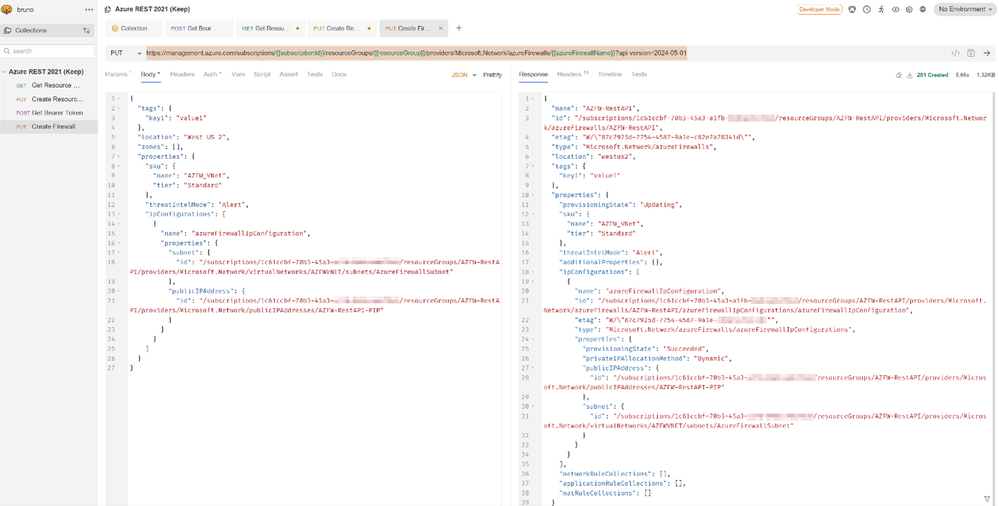The width and height of the screenshot is (999, 506).
Task: Send the request with arrow icon
Action: pos(987,54)
